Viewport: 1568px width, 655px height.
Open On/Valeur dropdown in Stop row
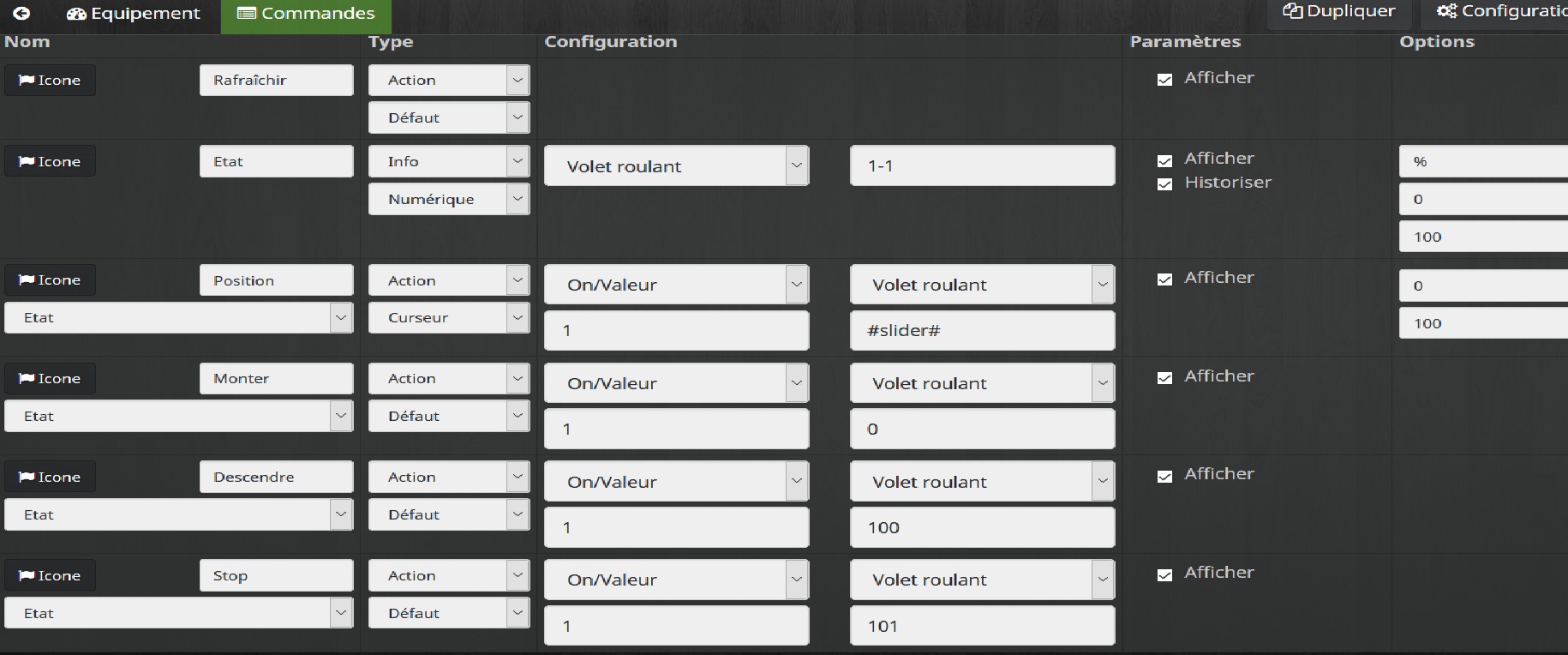[x=676, y=580]
